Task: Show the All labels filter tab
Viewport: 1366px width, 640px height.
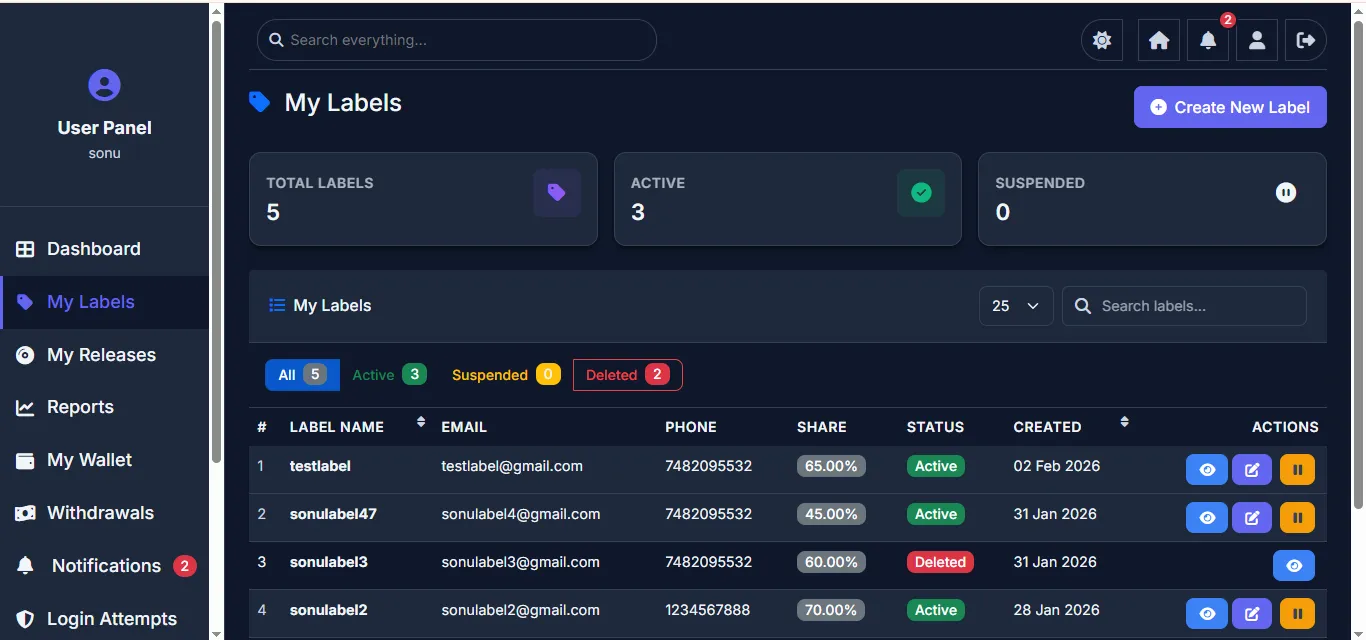Action: 302,375
